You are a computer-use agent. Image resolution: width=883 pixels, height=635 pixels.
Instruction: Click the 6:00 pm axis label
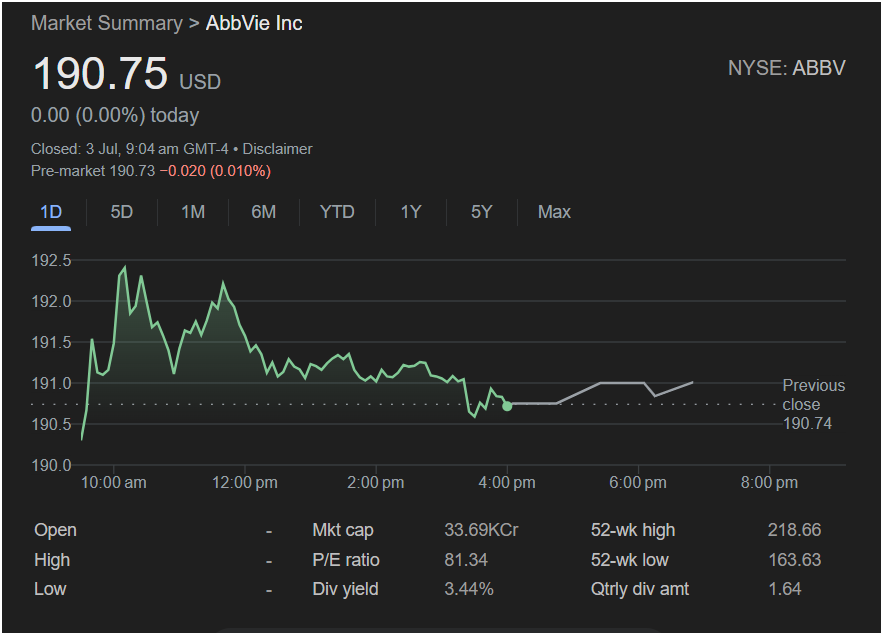pyautogui.click(x=638, y=483)
